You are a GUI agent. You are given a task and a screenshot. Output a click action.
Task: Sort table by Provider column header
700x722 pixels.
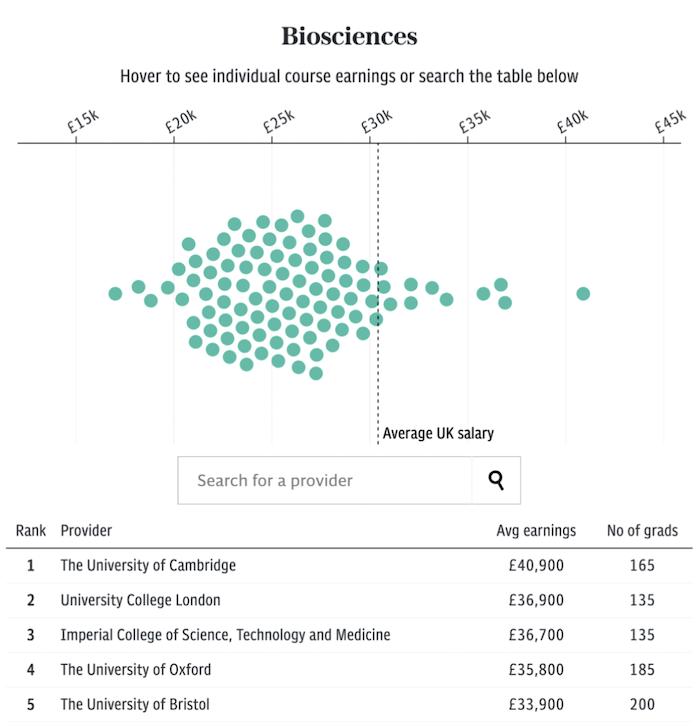86,530
